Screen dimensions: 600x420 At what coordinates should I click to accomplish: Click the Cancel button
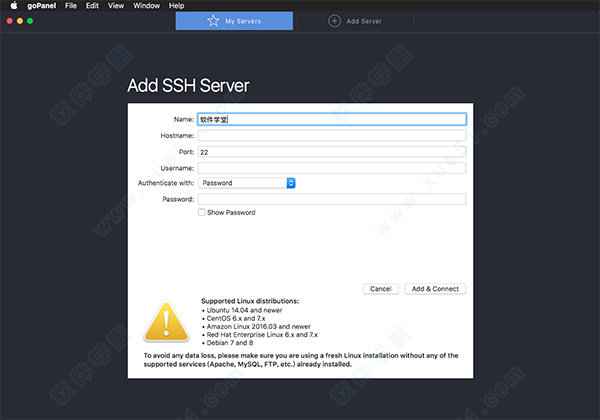coord(381,289)
